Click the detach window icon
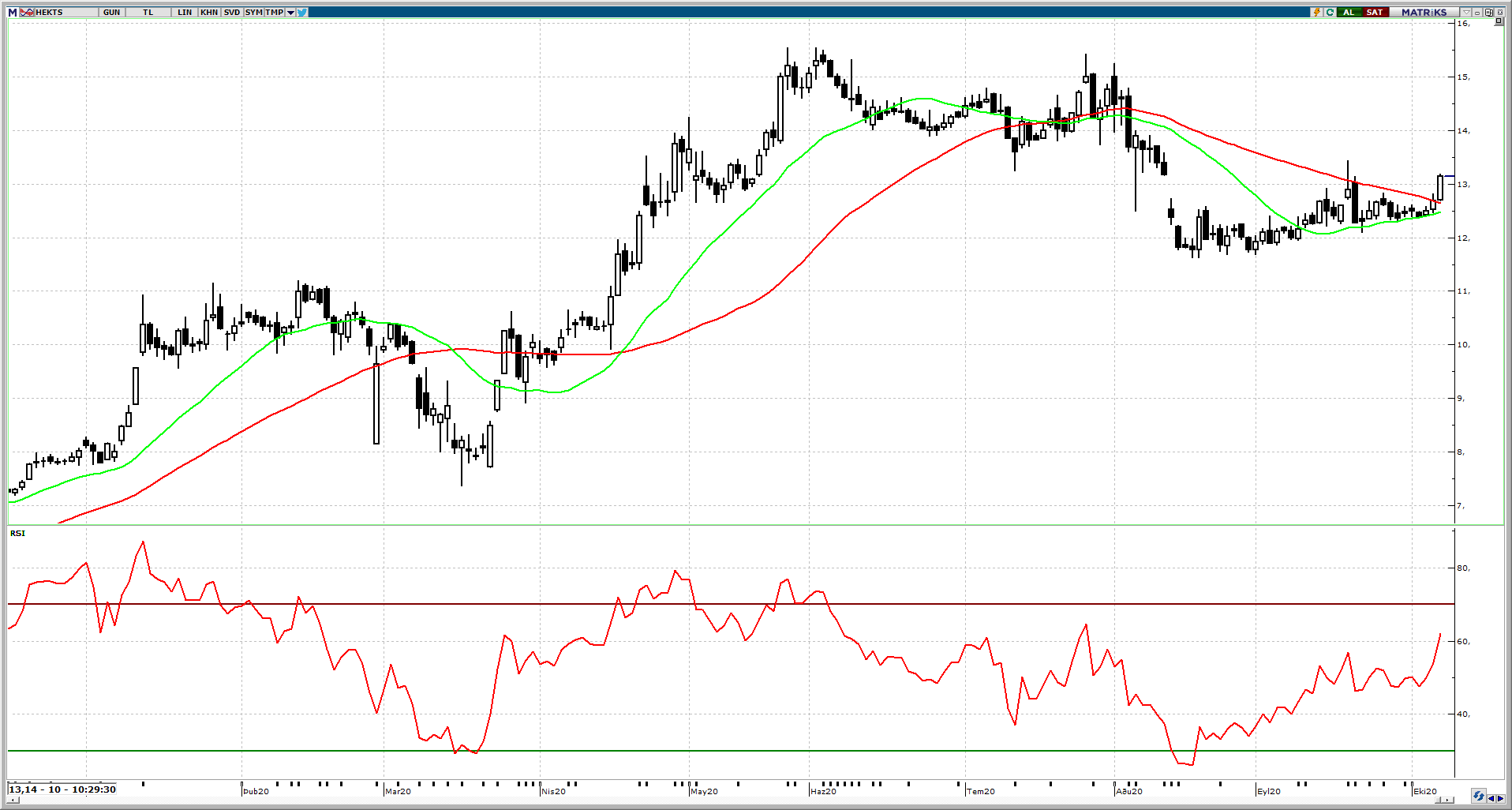Image resolution: width=1512 pixels, height=810 pixels. (x=1488, y=13)
